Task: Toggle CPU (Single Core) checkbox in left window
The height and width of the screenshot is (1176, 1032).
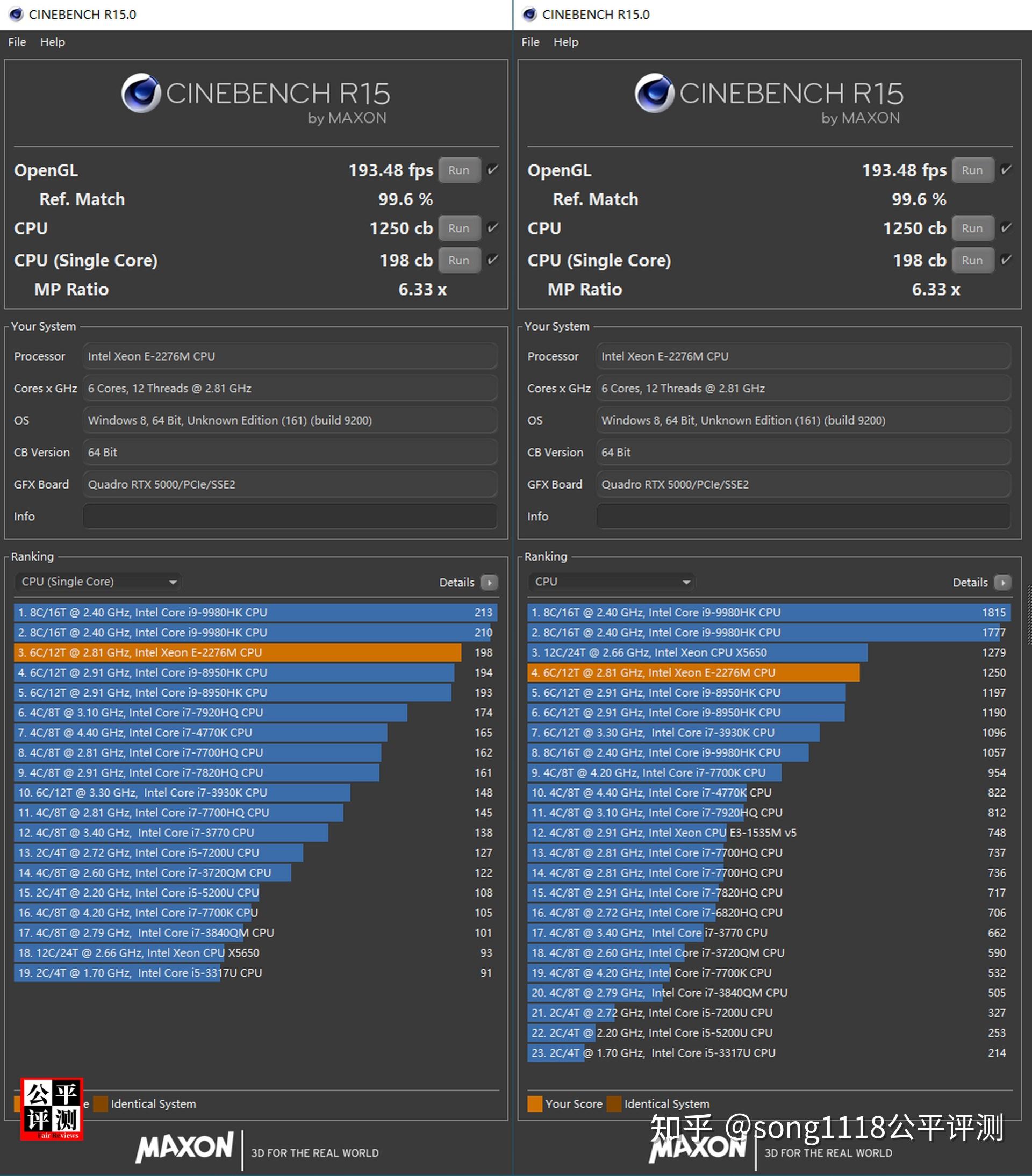Action: point(492,260)
